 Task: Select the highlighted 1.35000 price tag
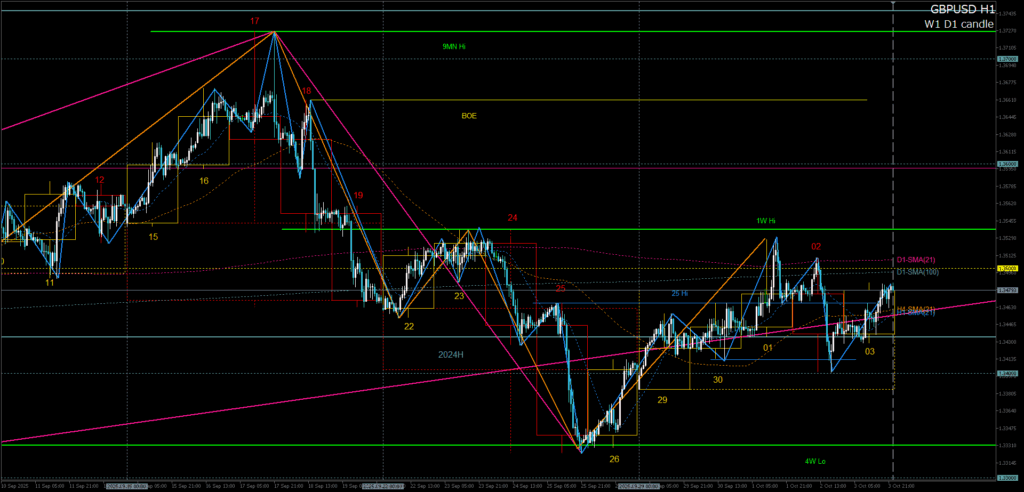(x=1007, y=268)
